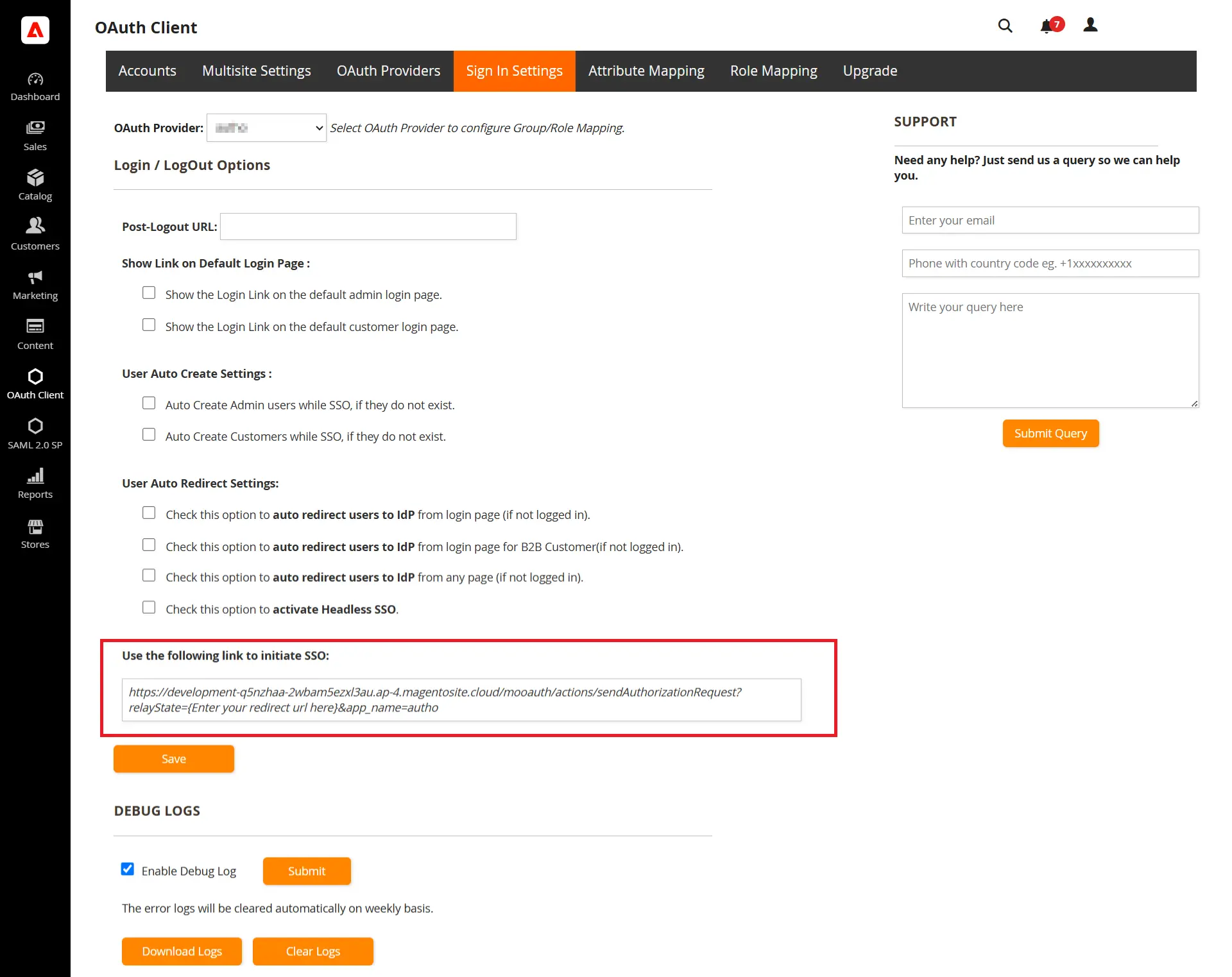Open the admin user account icon

click(1090, 25)
